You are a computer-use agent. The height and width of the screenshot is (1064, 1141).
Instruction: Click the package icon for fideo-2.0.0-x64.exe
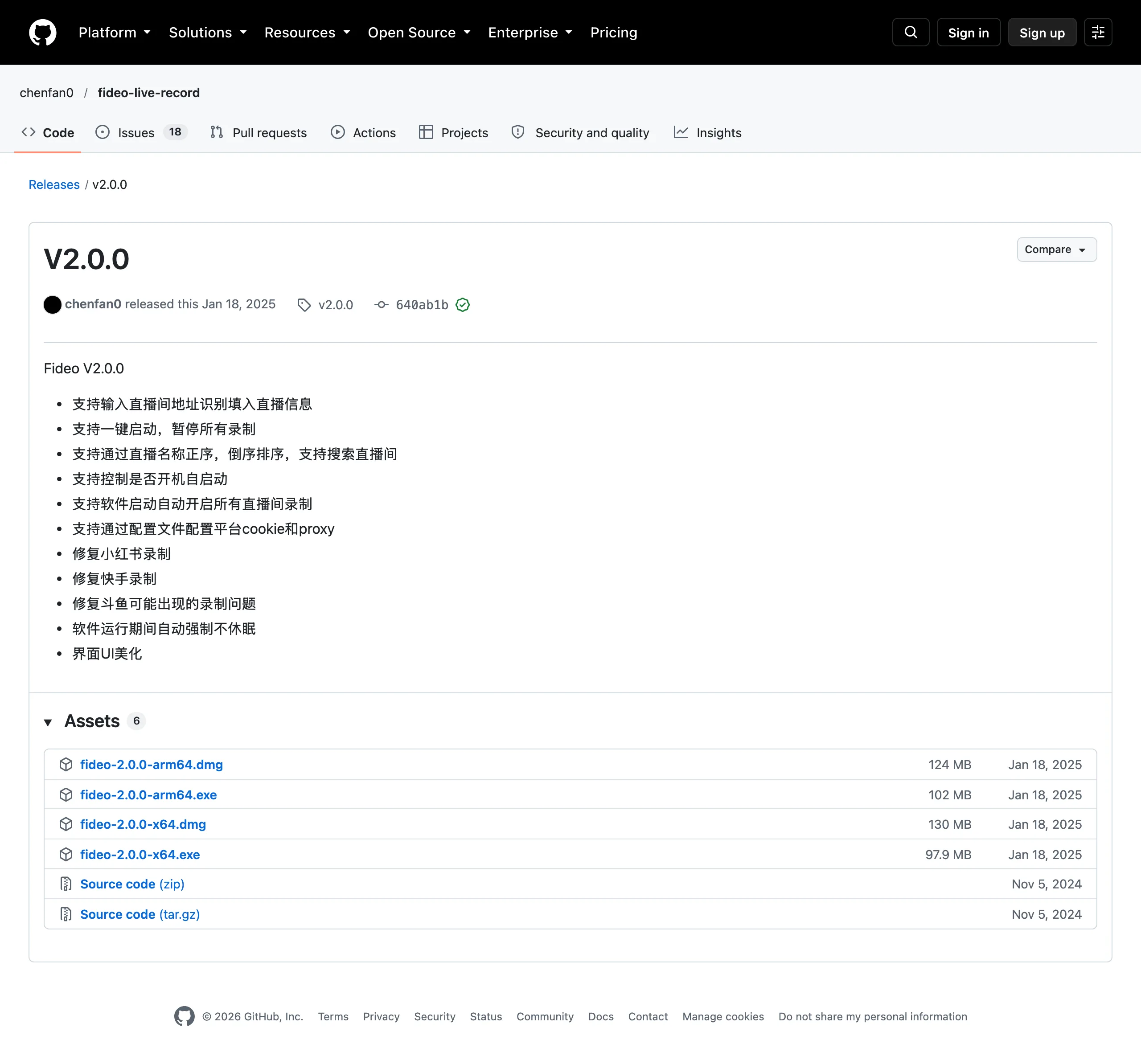(66, 854)
